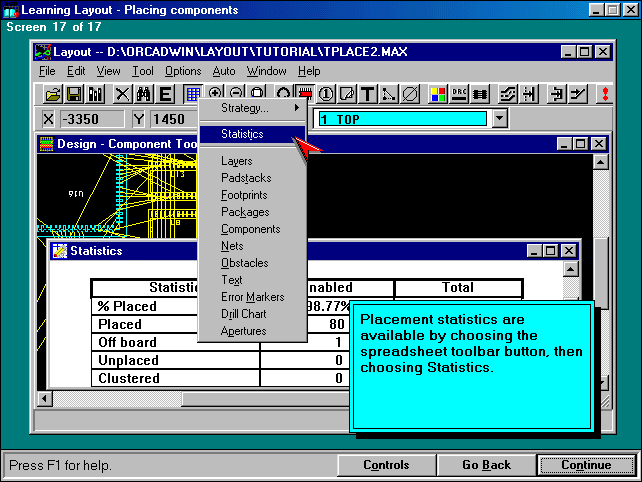Click the Save floppy disk icon
Screen dimensions: 642x482
pos(74,94)
